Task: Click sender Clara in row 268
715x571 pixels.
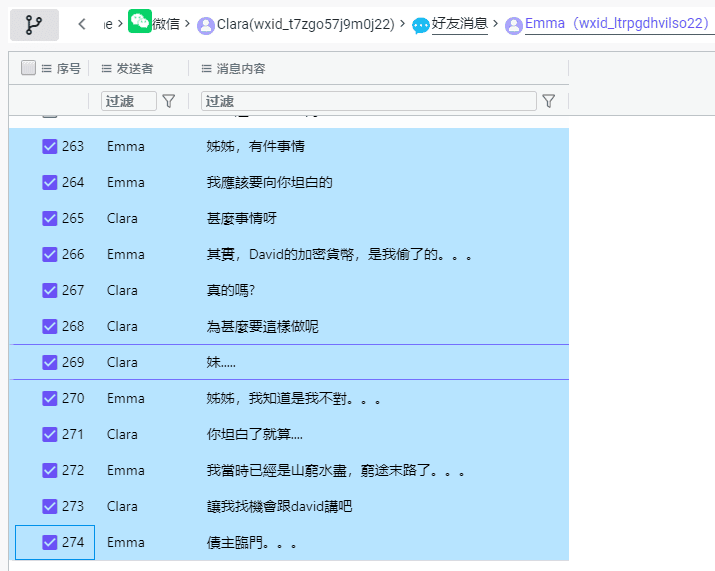Action: 122,327
